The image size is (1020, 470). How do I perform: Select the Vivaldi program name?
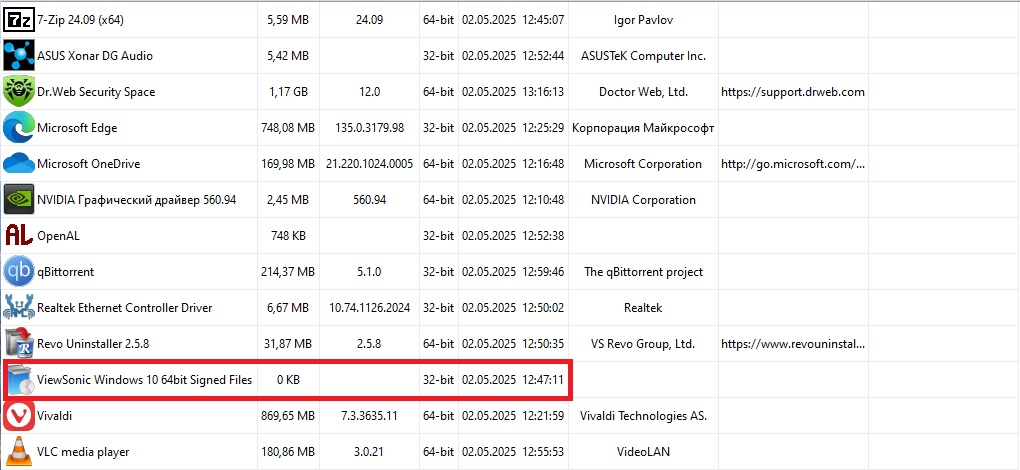point(55,415)
